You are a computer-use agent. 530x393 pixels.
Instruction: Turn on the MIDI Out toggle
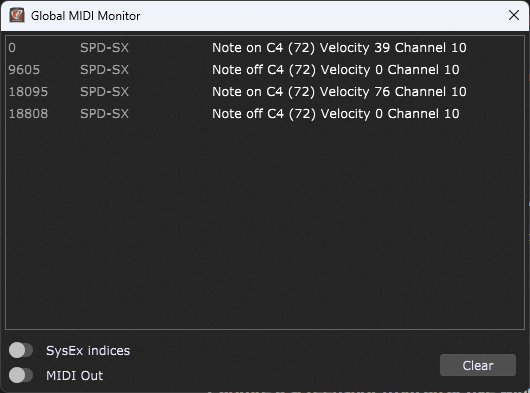[21, 375]
